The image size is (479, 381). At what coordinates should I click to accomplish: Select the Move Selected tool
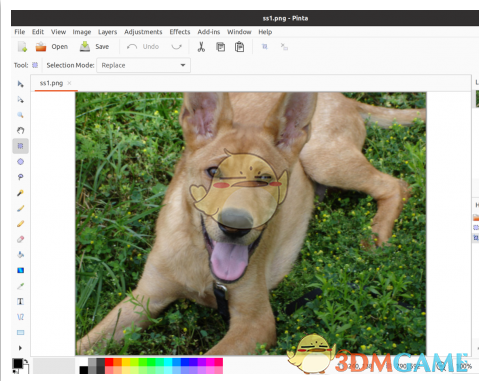(x=20, y=84)
